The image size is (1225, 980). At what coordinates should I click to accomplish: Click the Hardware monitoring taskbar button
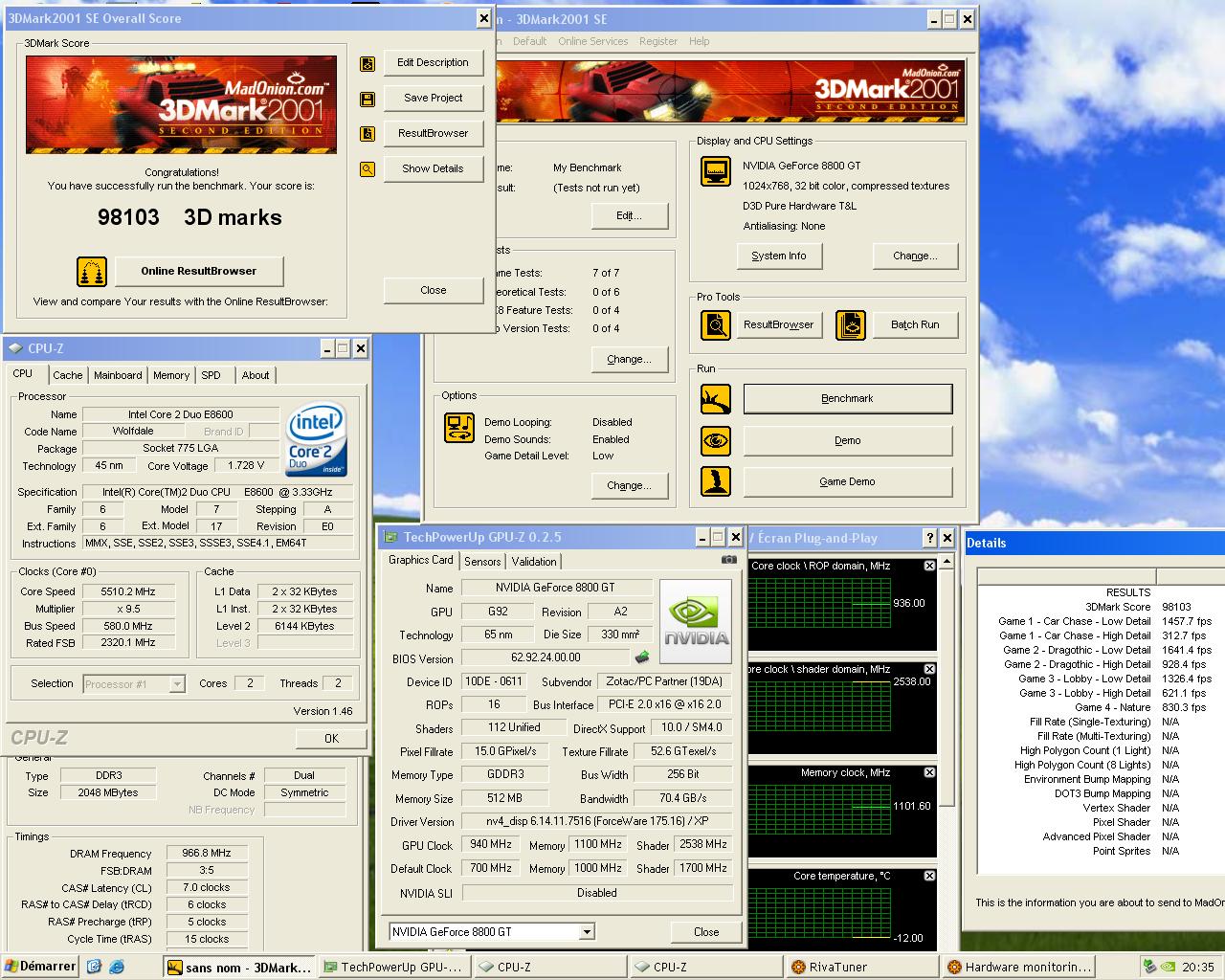tap(1019, 968)
